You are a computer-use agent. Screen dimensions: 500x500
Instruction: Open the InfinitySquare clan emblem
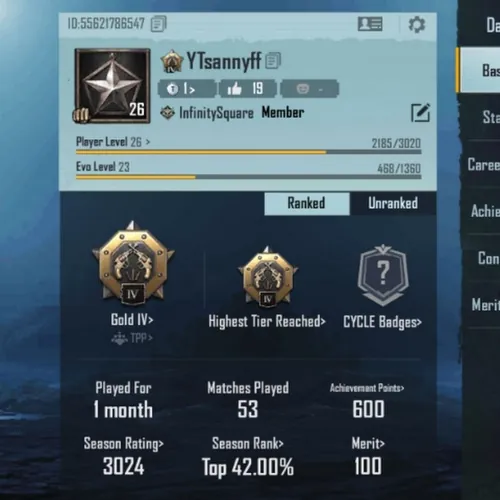click(167, 113)
